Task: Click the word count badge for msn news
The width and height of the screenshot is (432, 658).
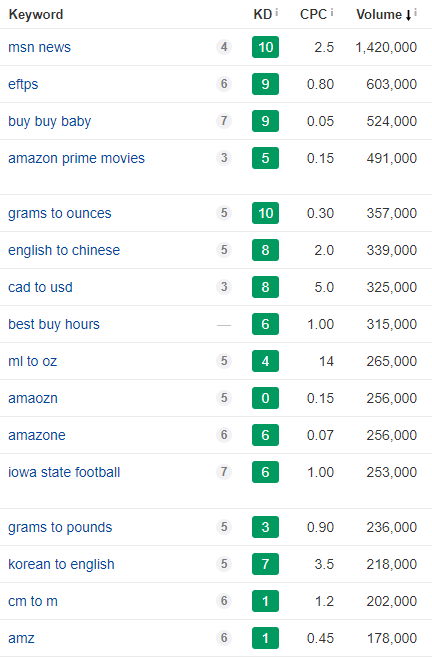Action: pyautogui.click(x=224, y=47)
